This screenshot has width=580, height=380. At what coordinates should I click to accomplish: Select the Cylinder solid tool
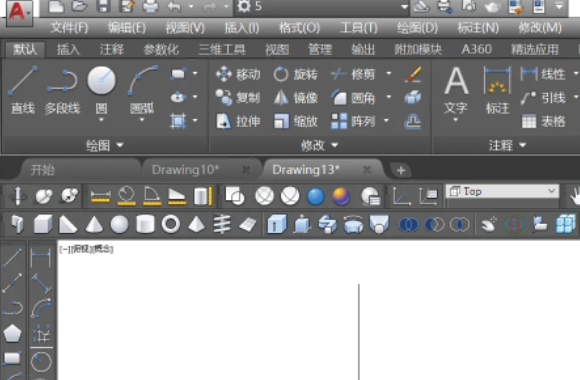tap(145, 224)
